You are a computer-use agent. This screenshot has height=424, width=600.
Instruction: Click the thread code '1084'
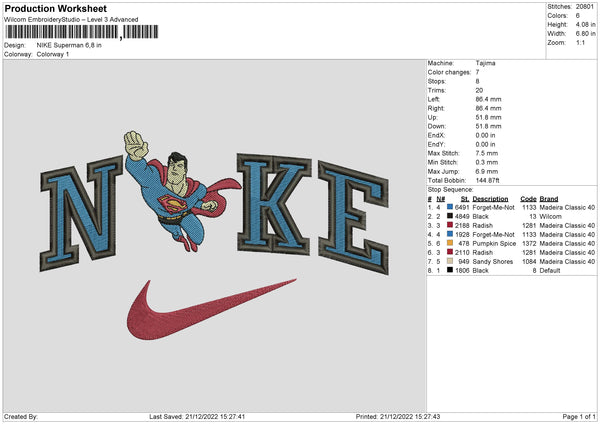click(529, 261)
